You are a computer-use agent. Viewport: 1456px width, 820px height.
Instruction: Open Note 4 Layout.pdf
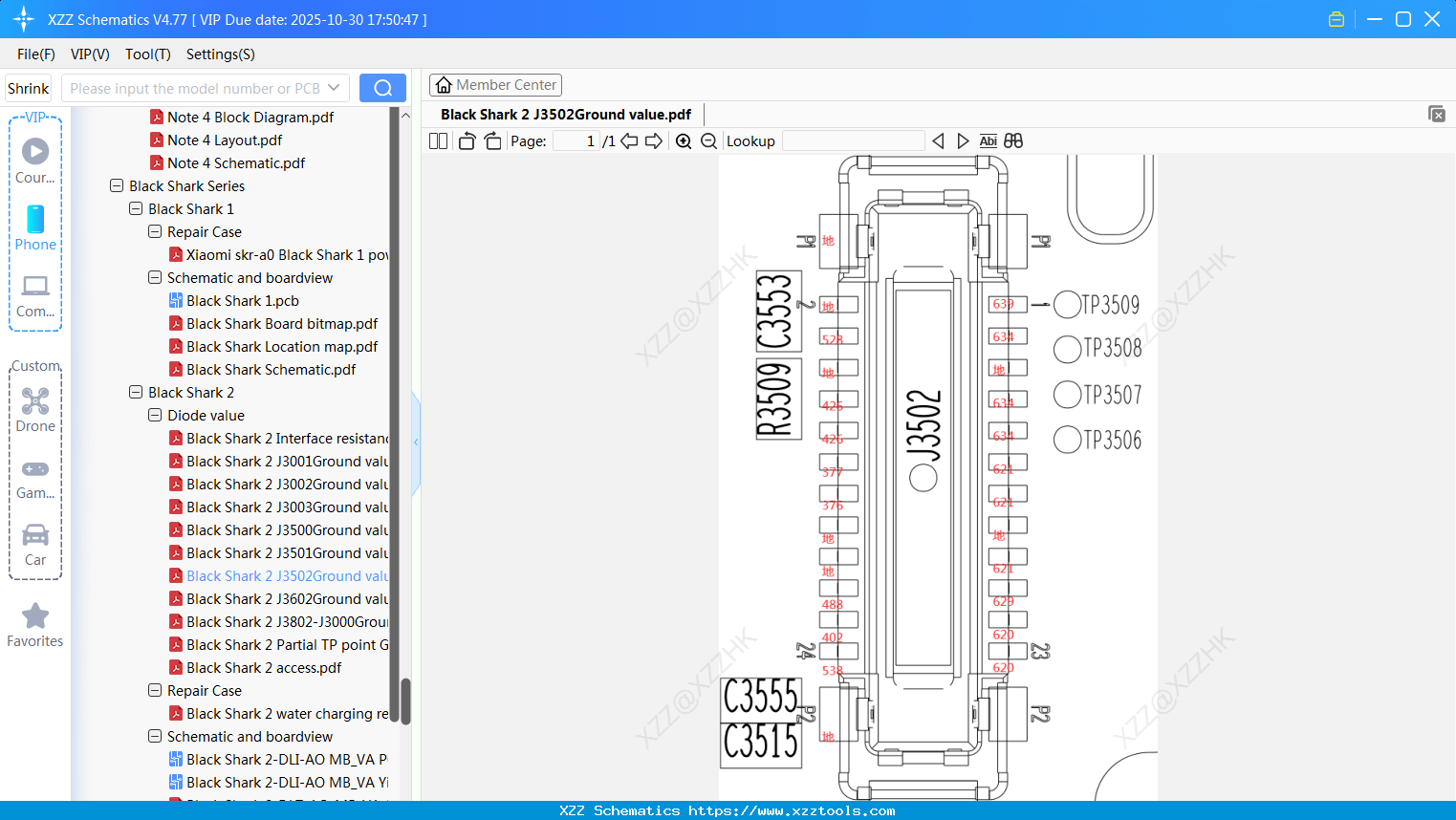[x=216, y=140]
